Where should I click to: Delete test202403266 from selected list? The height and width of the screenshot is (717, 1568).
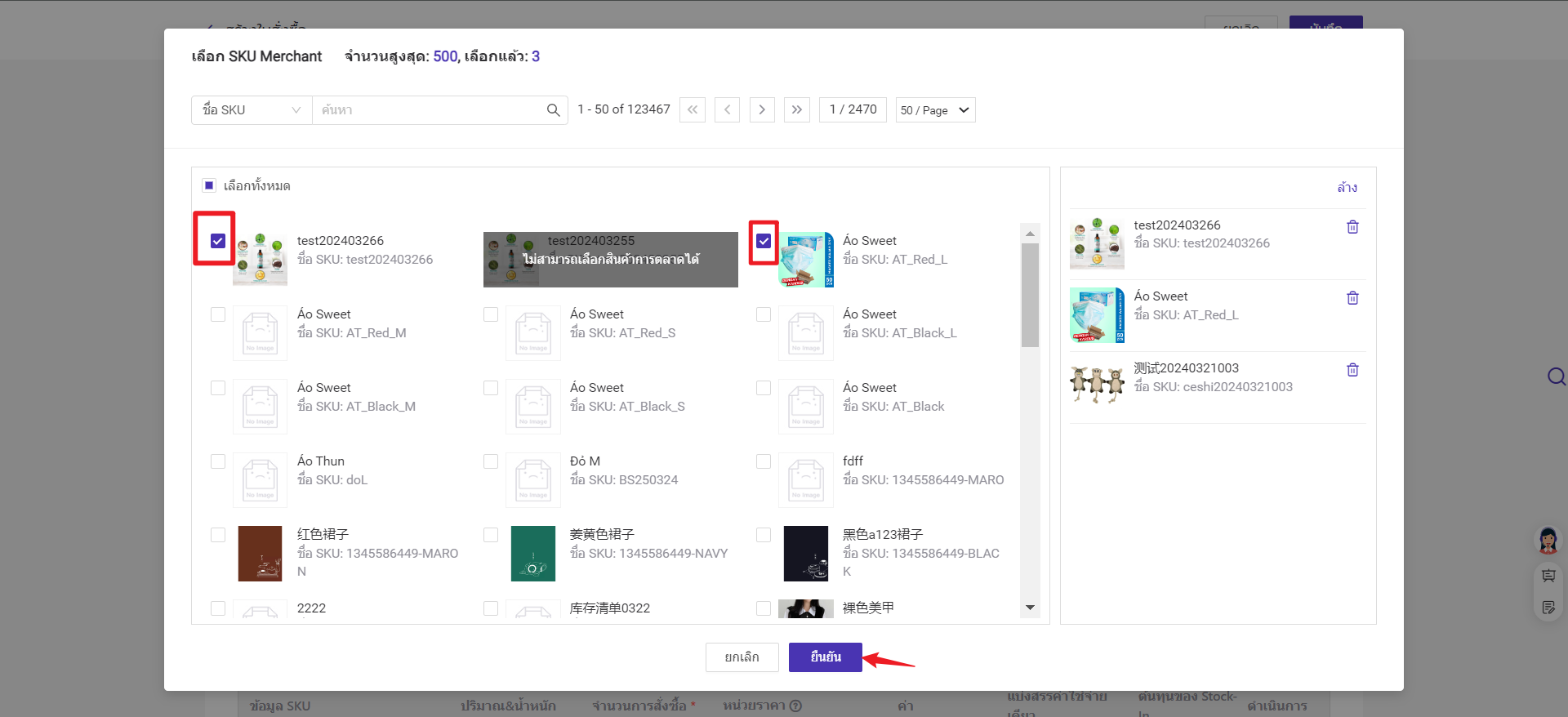coord(1352,227)
